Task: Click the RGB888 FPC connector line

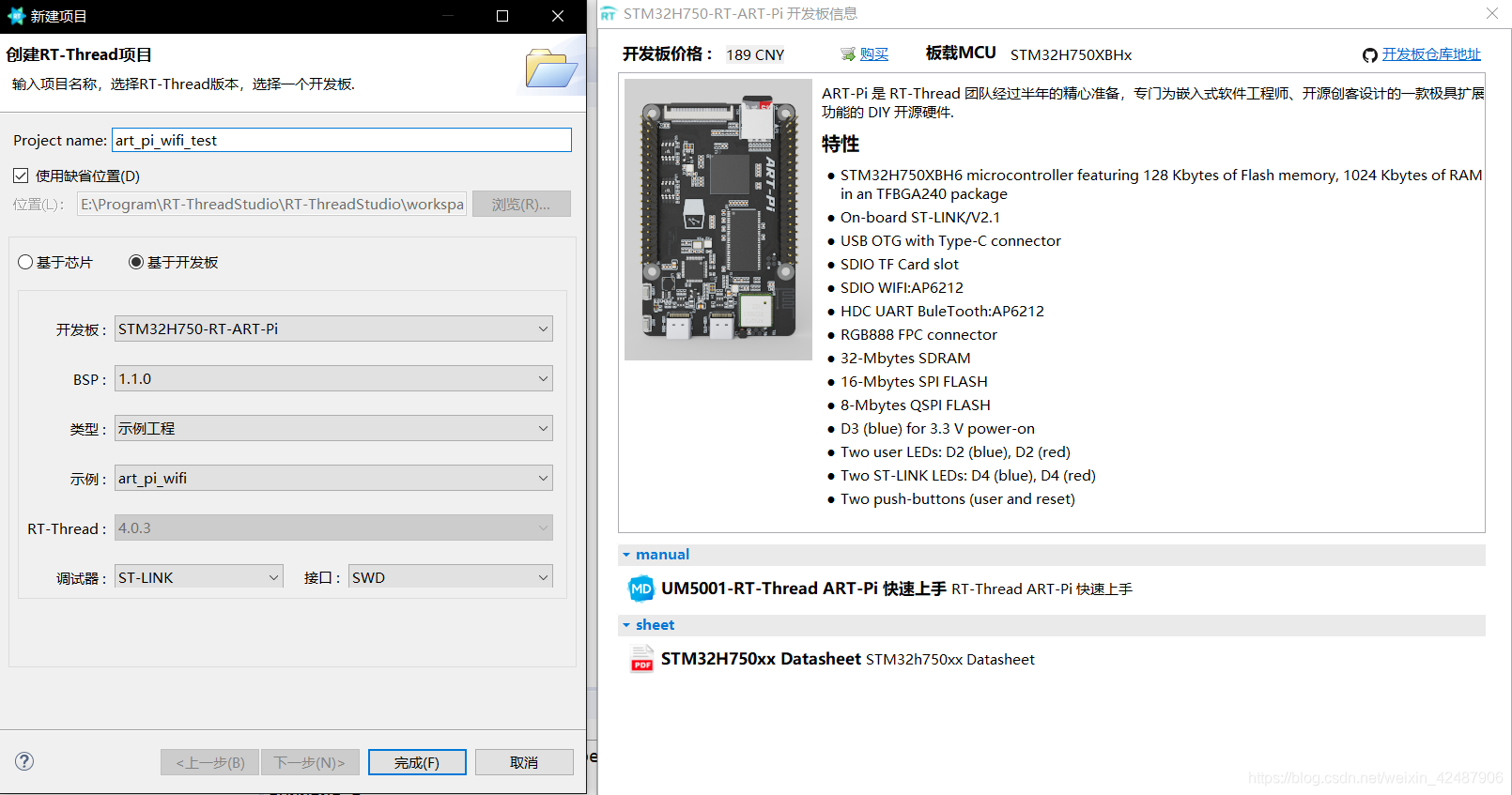Action: pos(918,334)
